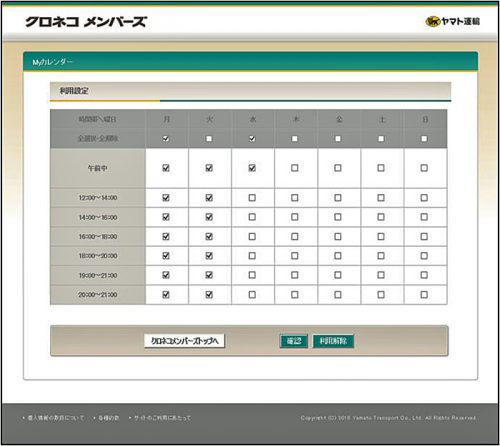Click the クロネコメンバーズトップへ button
The height and width of the screenshot is (446, 500).
tap(184, 341)
